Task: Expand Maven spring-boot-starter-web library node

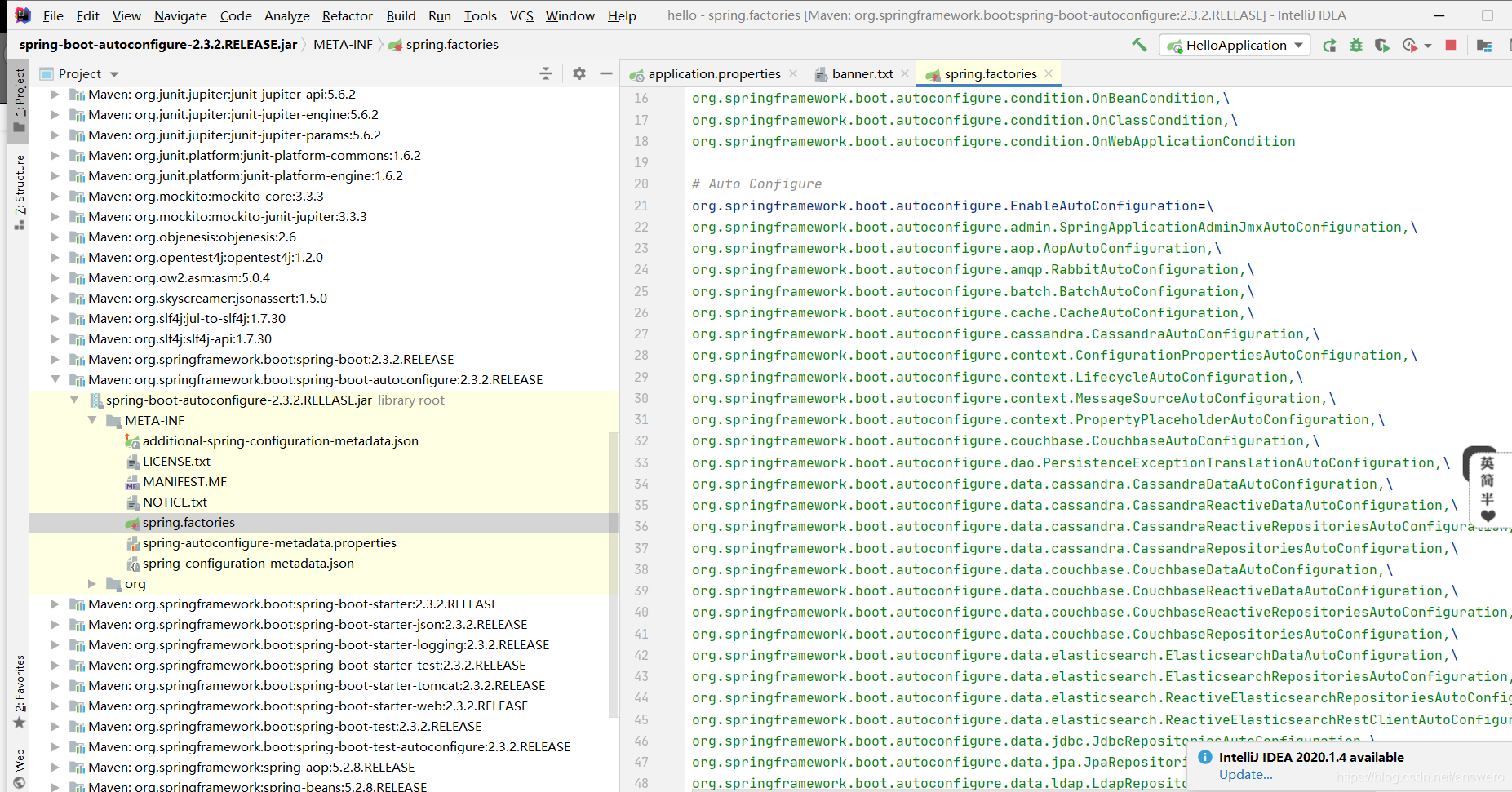Action: 55,706
